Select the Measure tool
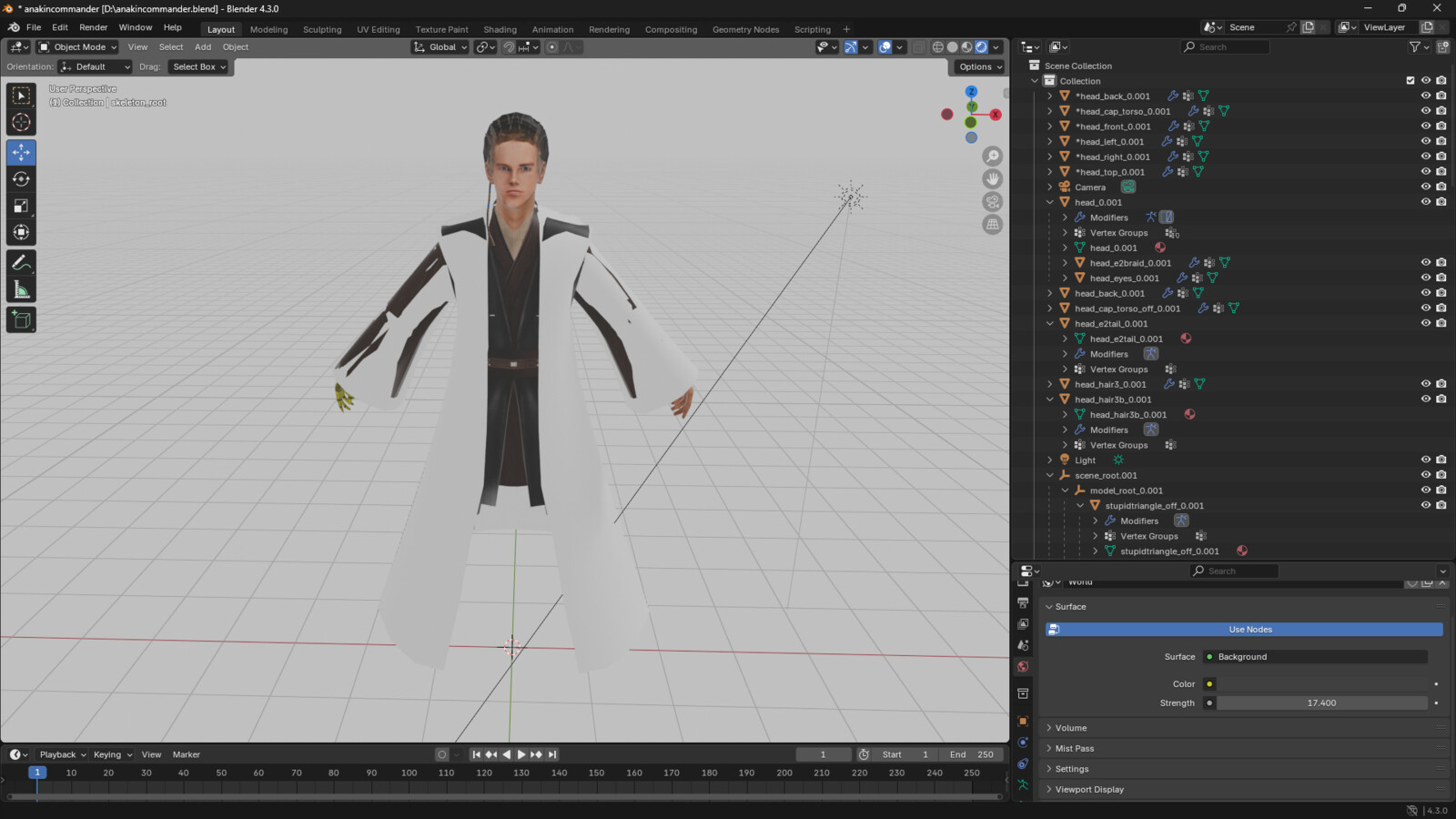Screen dimensions: 1456x819 (21, 290)
